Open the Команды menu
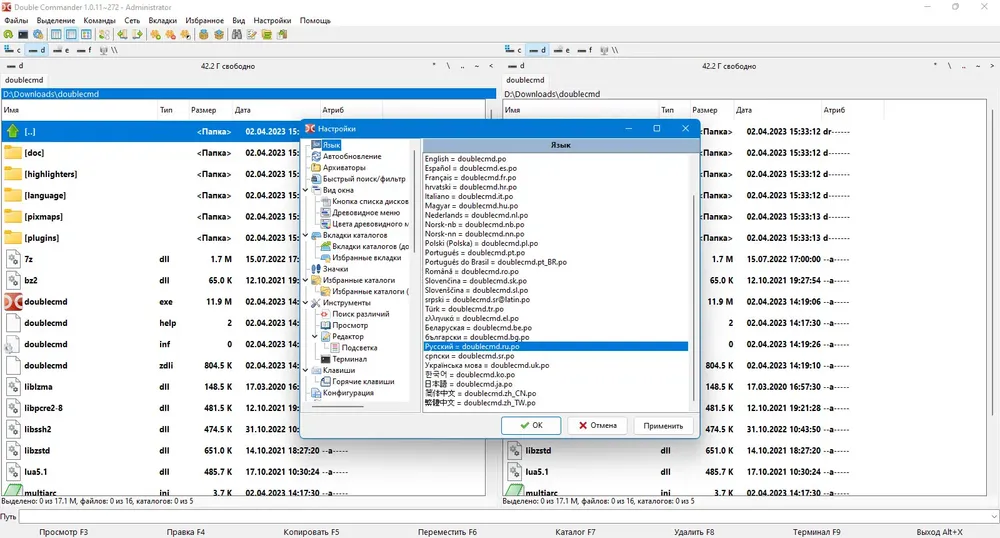This screenshot has width=1000, height=538. point(99,20)
